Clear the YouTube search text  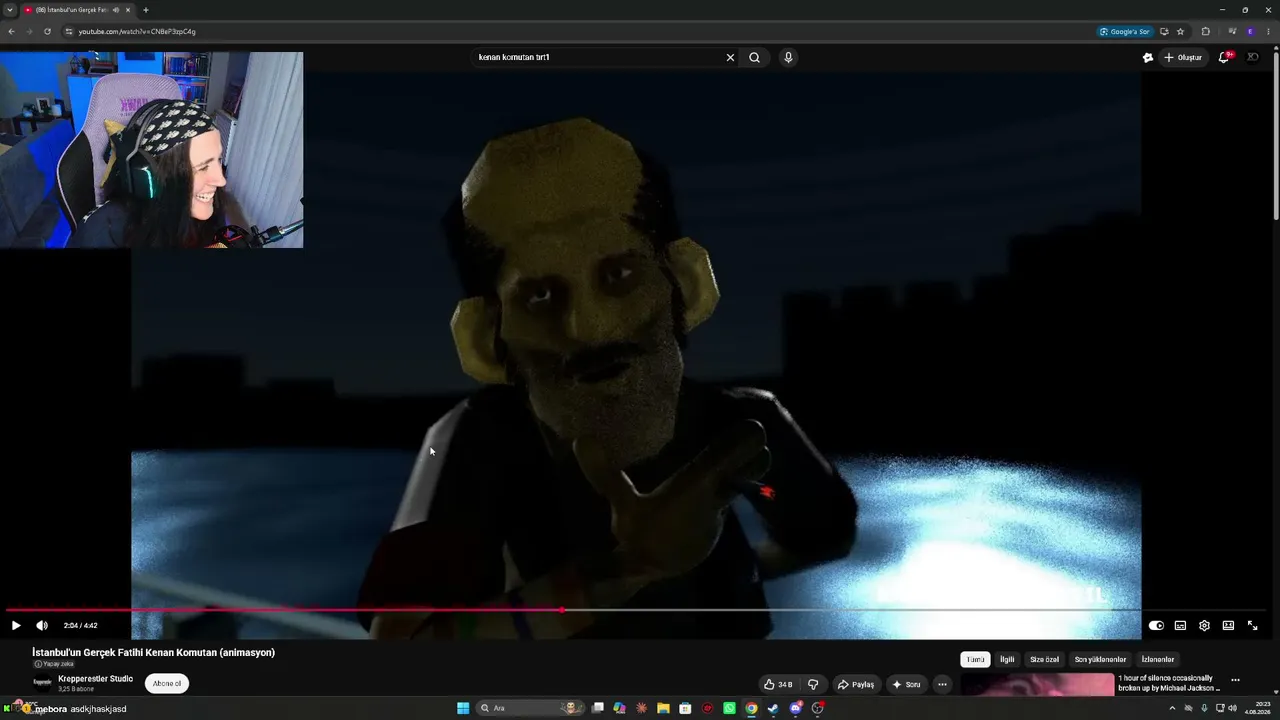(730, 58)
